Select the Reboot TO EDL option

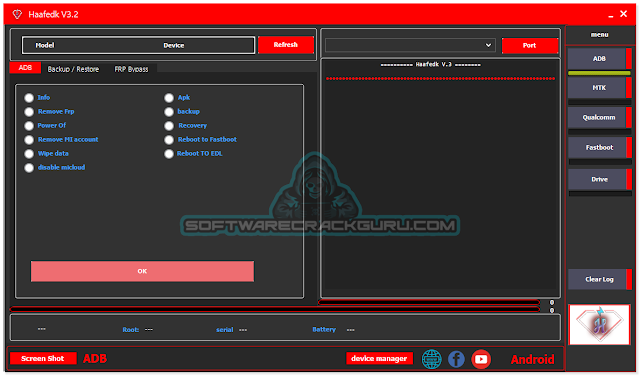(169, 154)
